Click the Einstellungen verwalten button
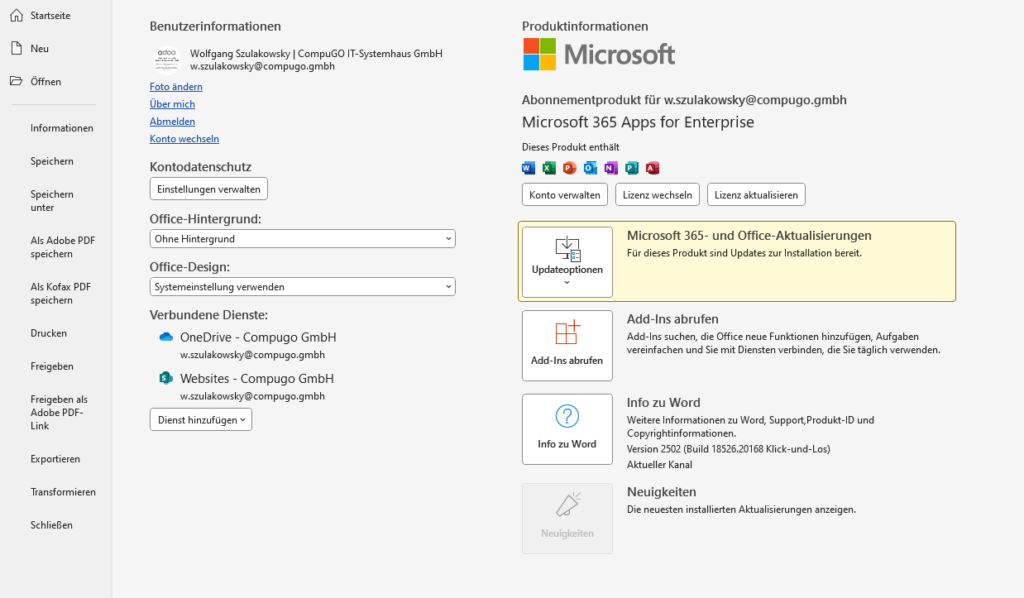Image resolution: width=1024 pixels, height=598 pixels. (x=208, y=189)
